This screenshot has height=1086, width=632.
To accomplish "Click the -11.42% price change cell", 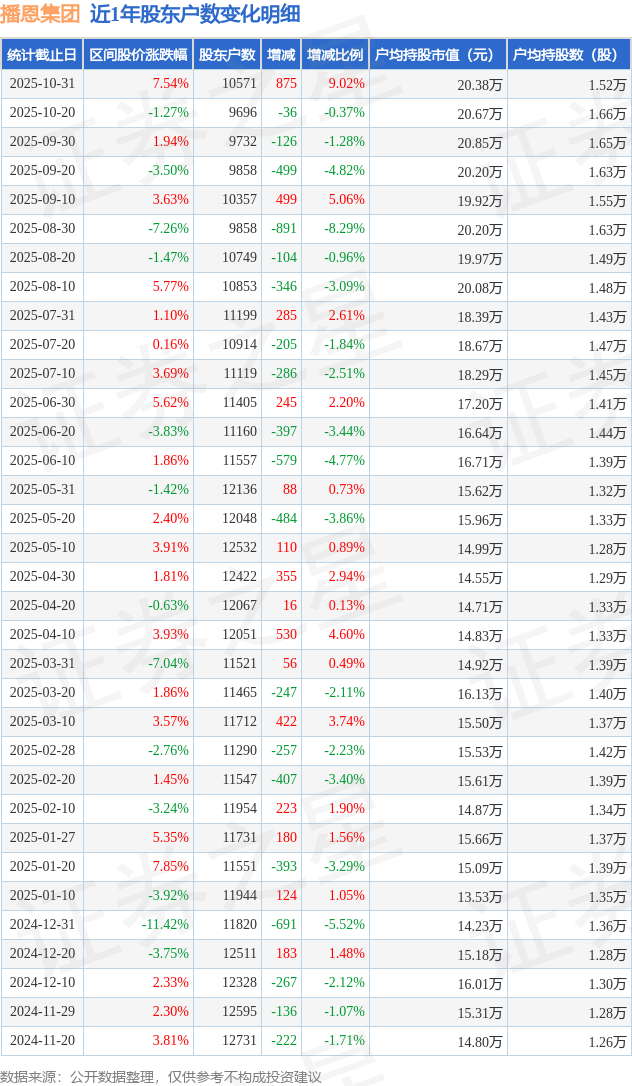I will 165,925.
